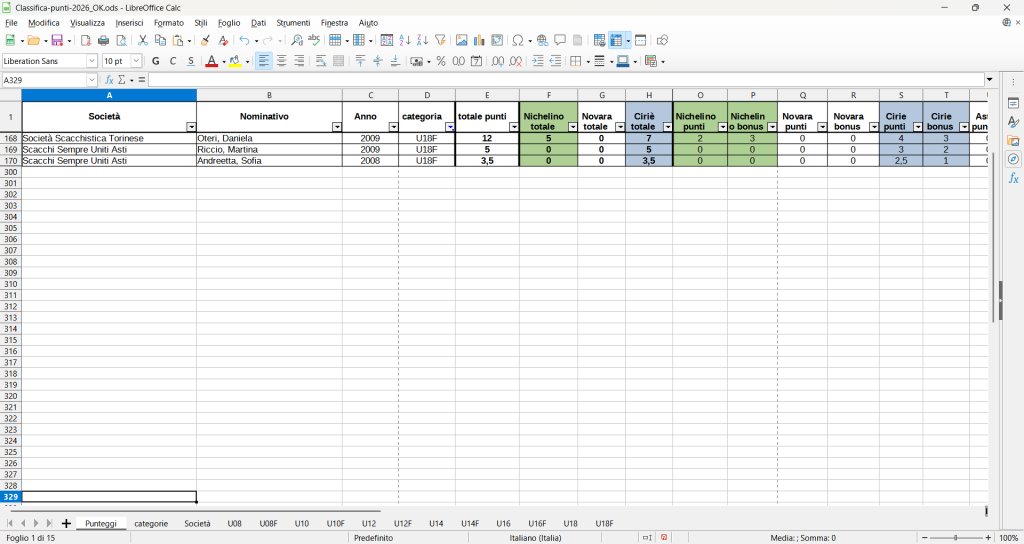1024x544 pixels.
Task: Click column header F to select column
Action: click(x=548, y=95)
